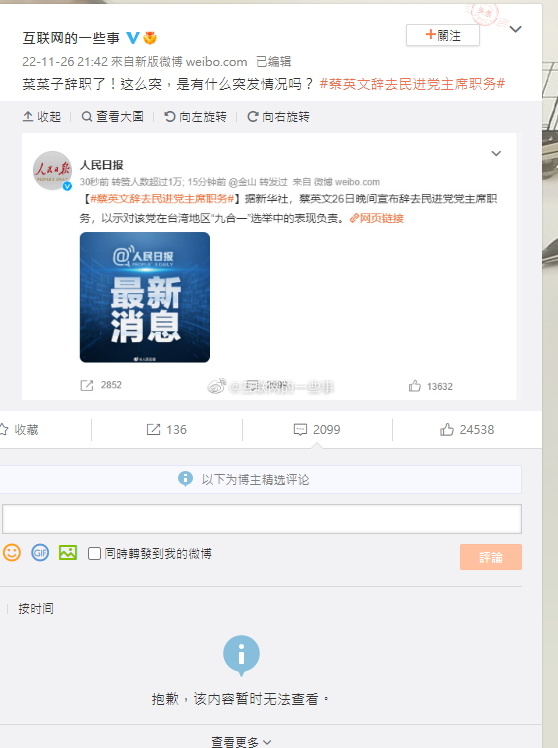558x748 pixels.
Task: Open post options chevron at top right
Action: (515, 29)
